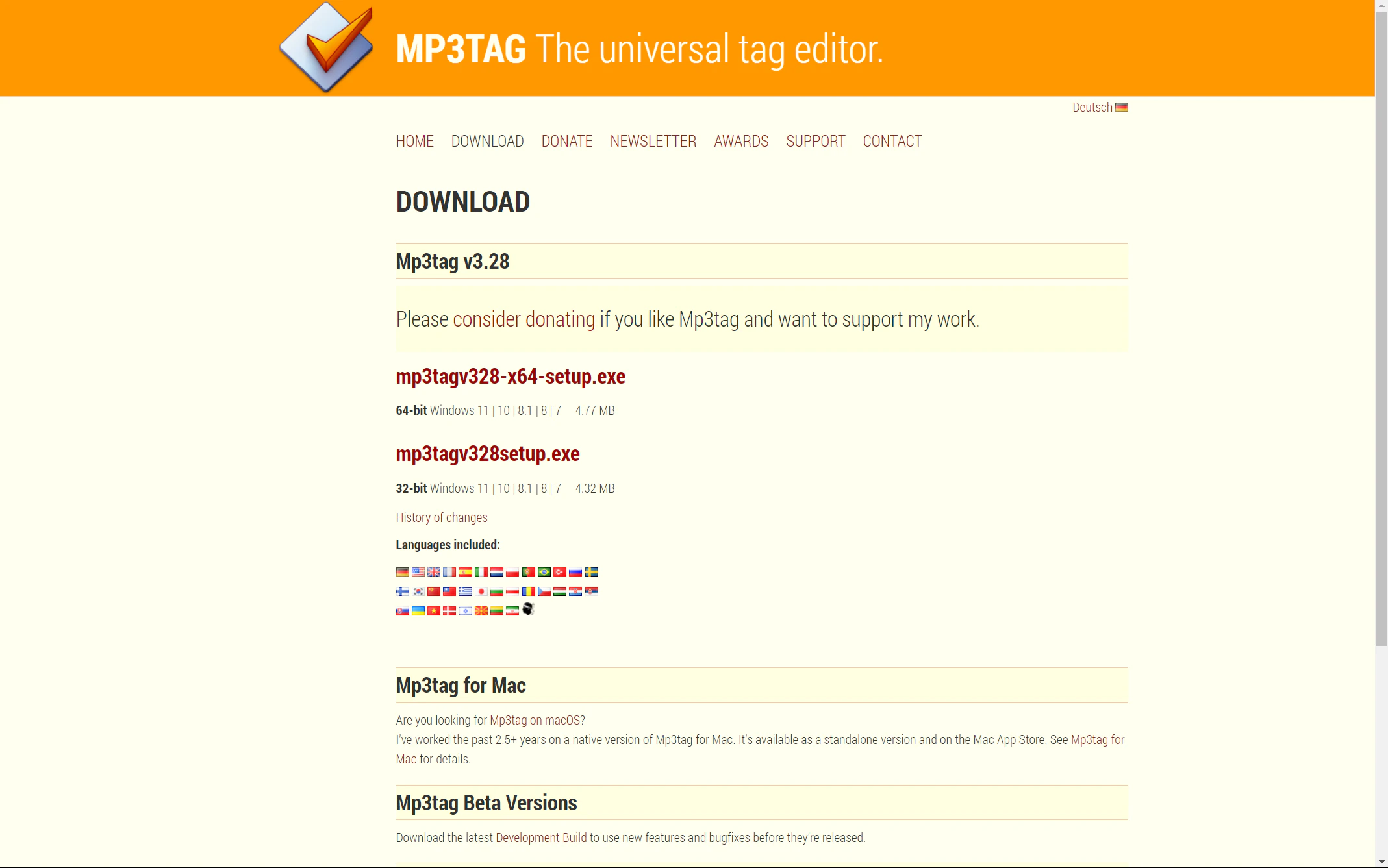This screenshot has height=868, width=1388.
Task: Click the Swedish flag icon
Action: (592, 572)
